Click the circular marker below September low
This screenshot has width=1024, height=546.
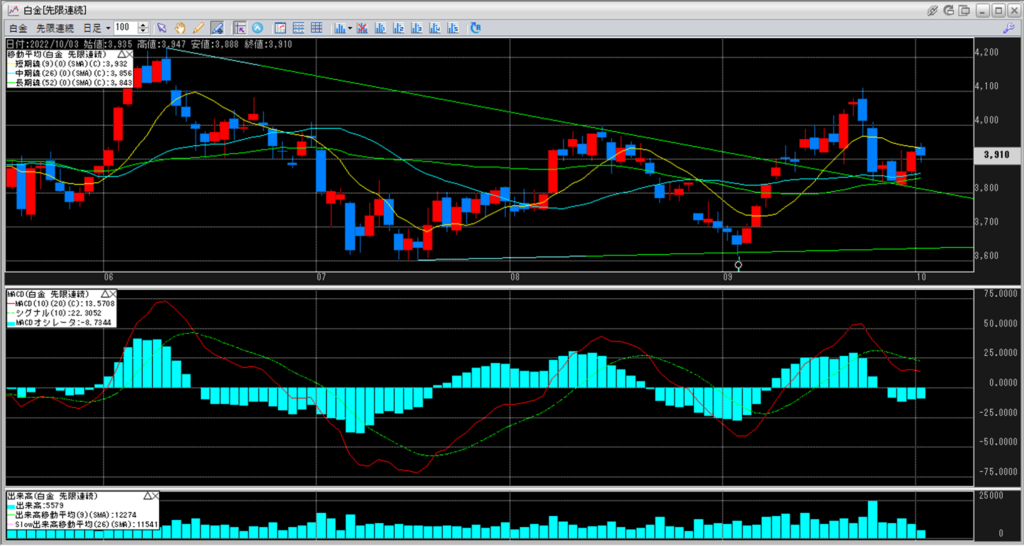739,265
